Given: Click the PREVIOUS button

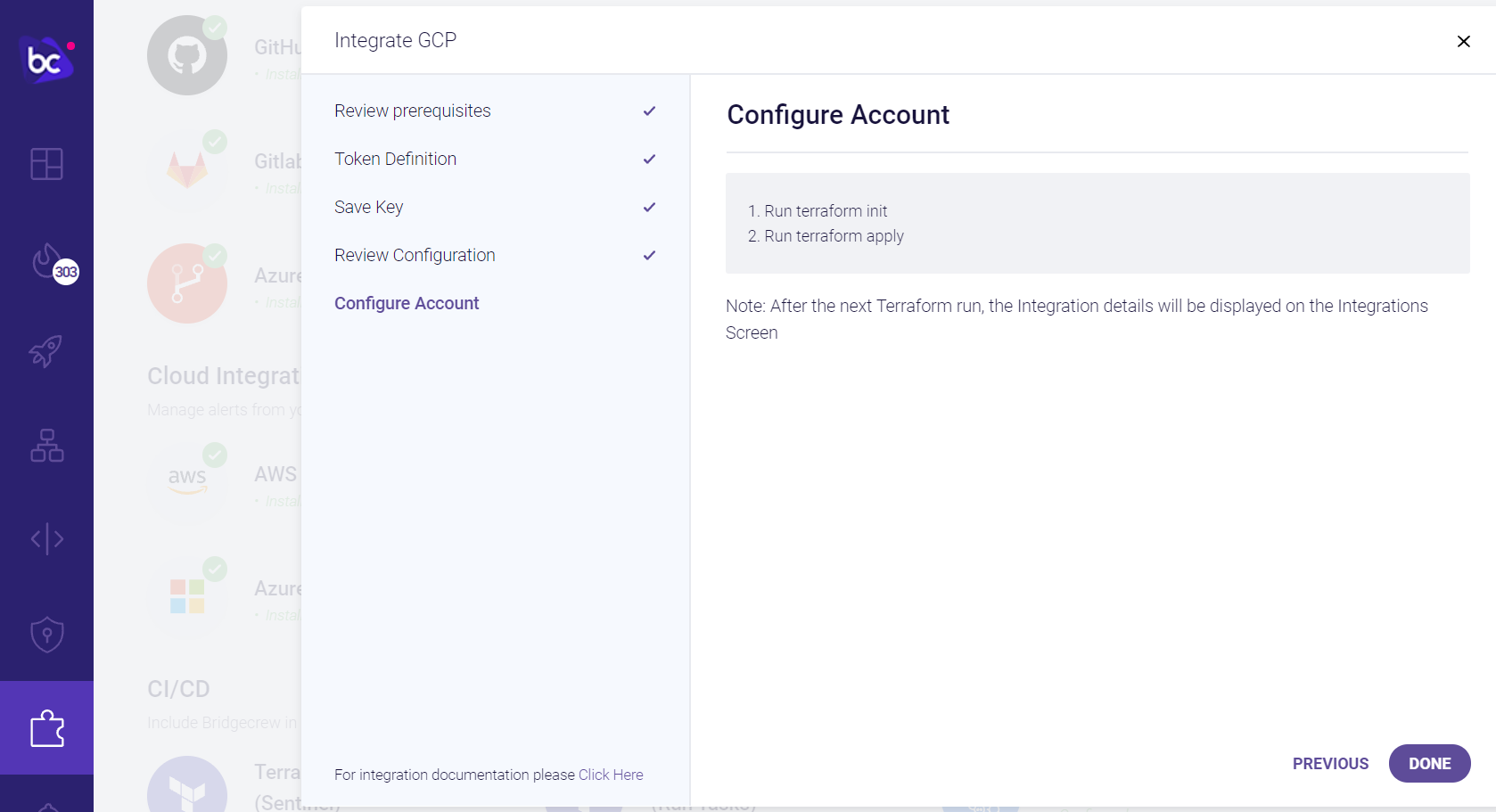Looking at the screenshot, I should (x=1330, y=764).
